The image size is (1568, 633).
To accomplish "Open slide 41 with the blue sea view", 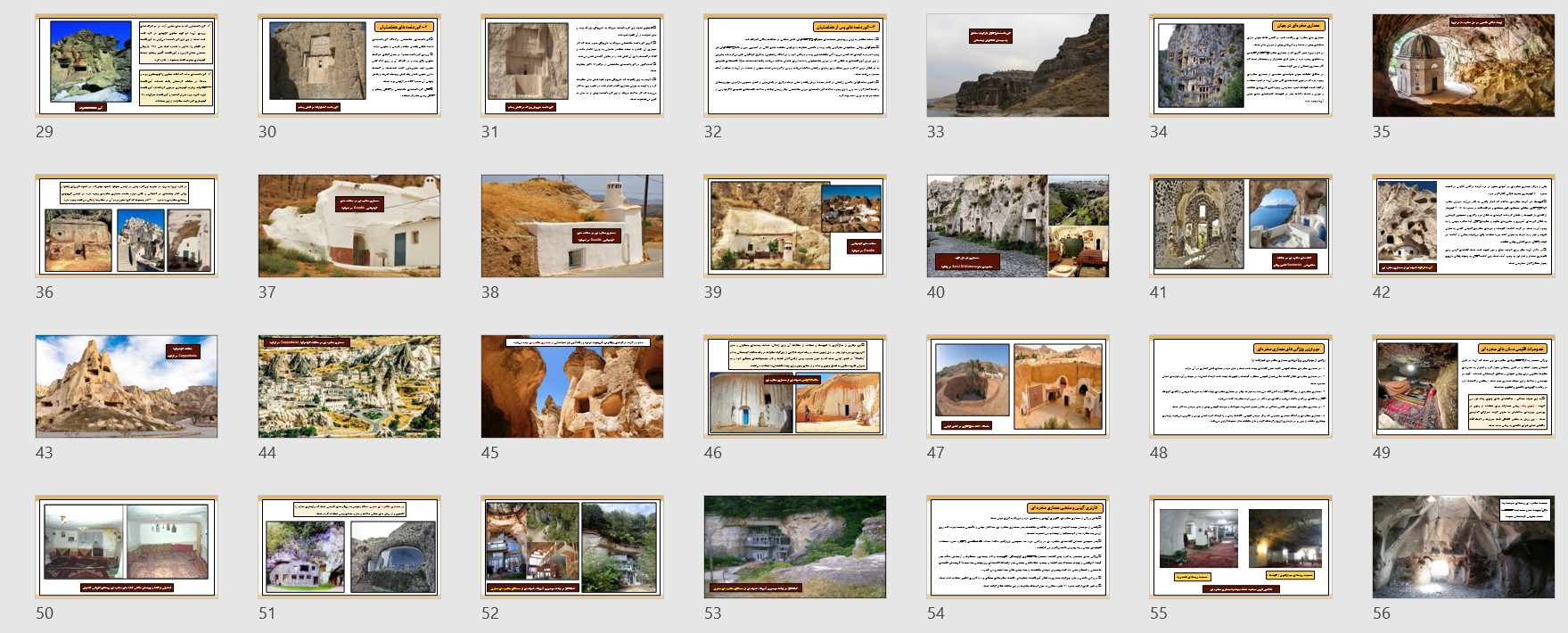I will click(1240, 226).
